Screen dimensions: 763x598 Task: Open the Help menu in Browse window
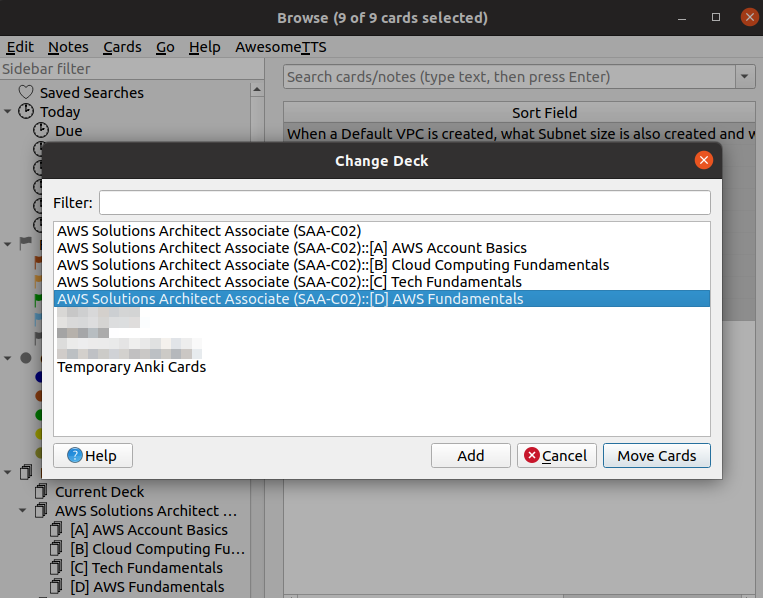pos(204,47)
